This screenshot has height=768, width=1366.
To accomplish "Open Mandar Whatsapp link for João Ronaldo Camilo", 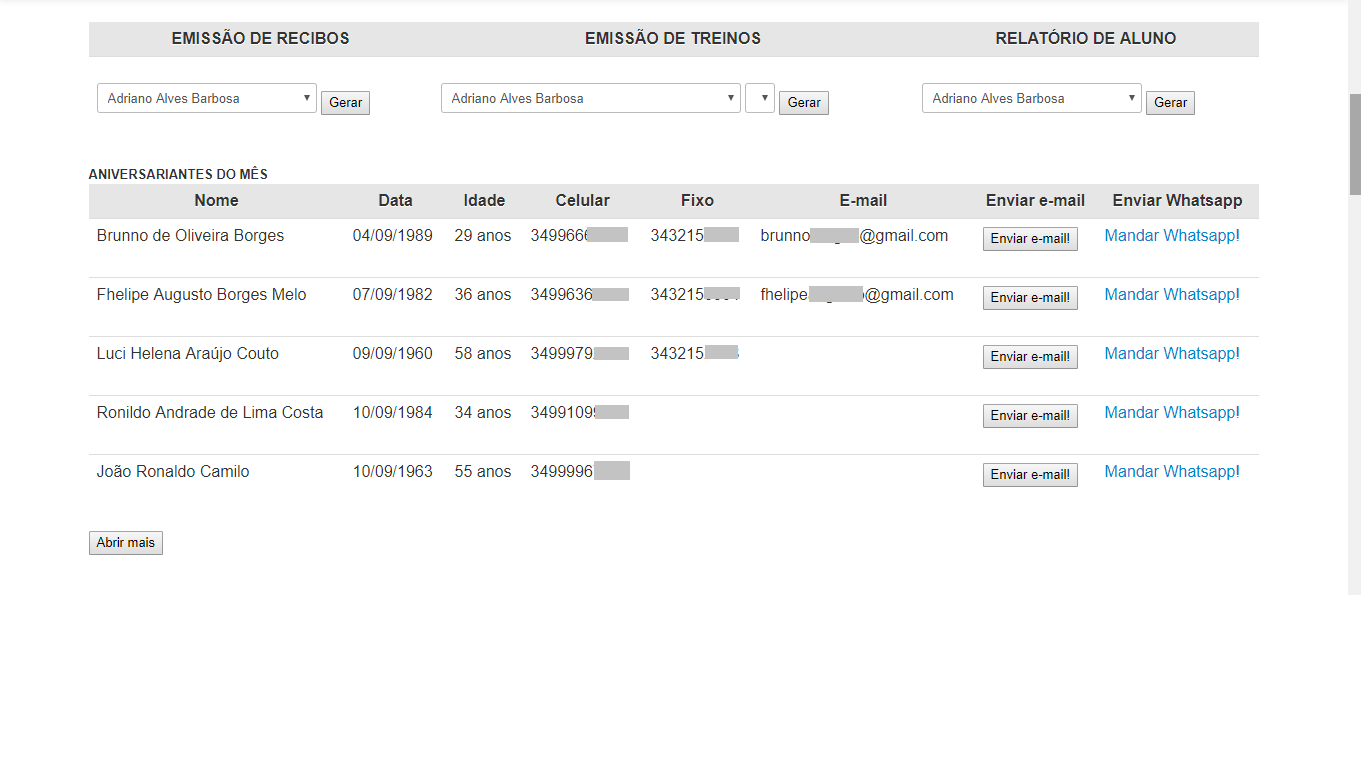I will [x=1171, y=472].
